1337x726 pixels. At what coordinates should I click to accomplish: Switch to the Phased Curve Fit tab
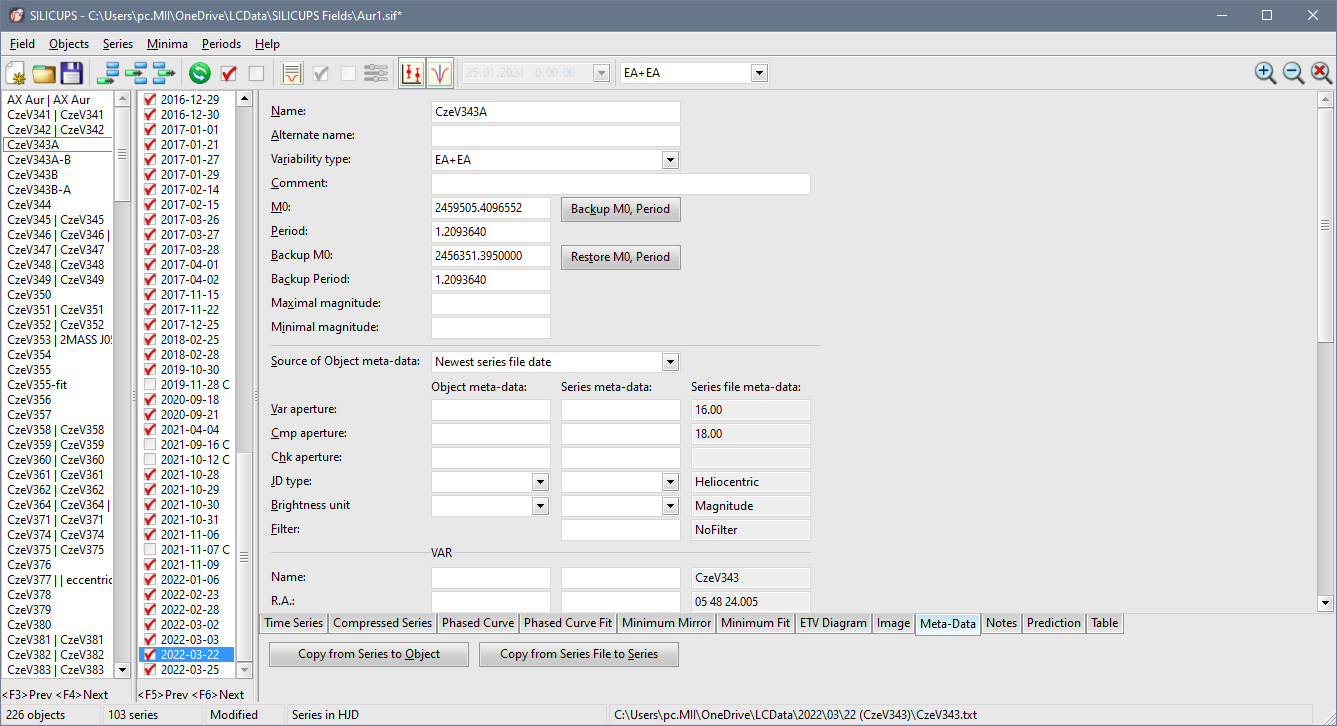click(x=568, y=623)
